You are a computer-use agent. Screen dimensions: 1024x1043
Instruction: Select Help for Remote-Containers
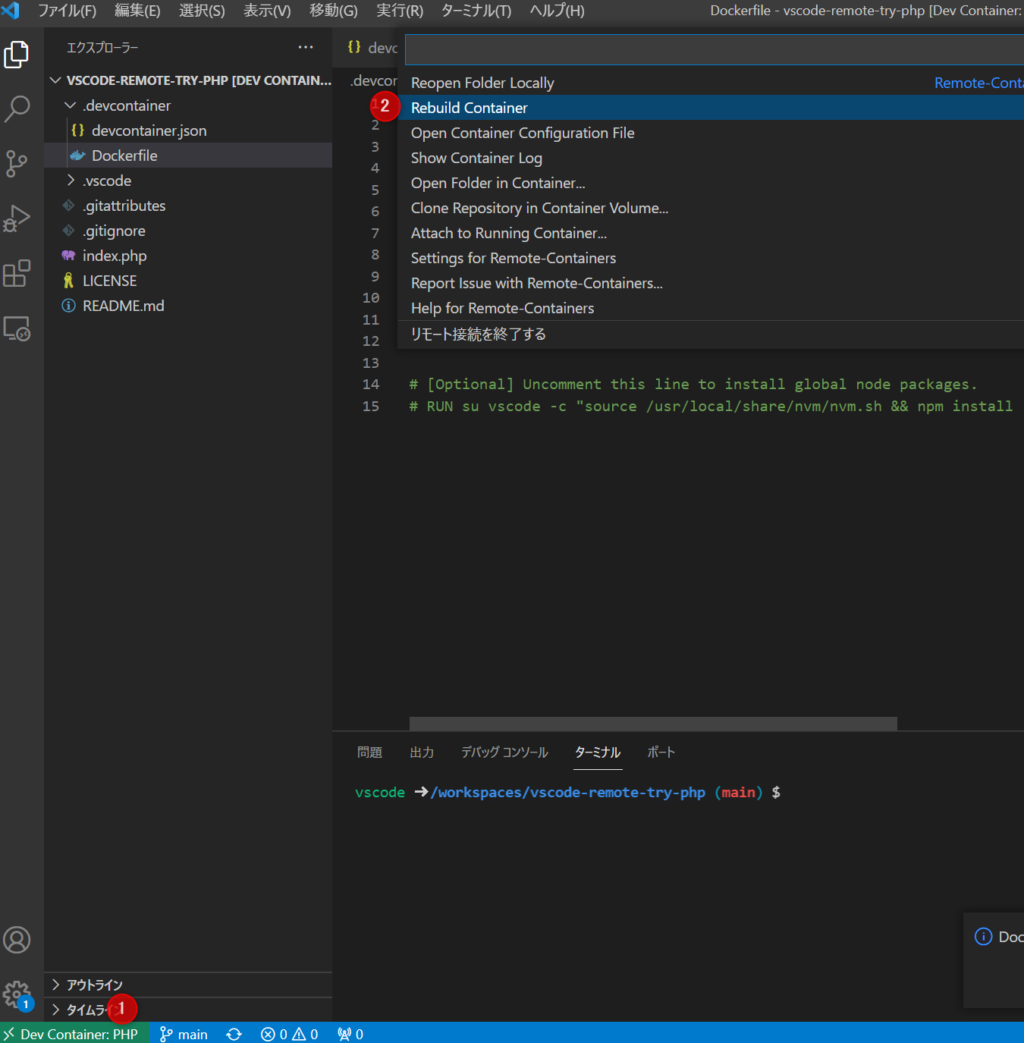click(x=711, y=309)
